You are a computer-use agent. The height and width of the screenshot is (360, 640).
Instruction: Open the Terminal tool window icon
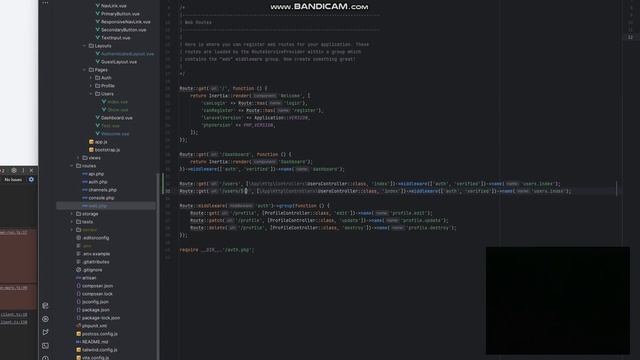point(45,345)
